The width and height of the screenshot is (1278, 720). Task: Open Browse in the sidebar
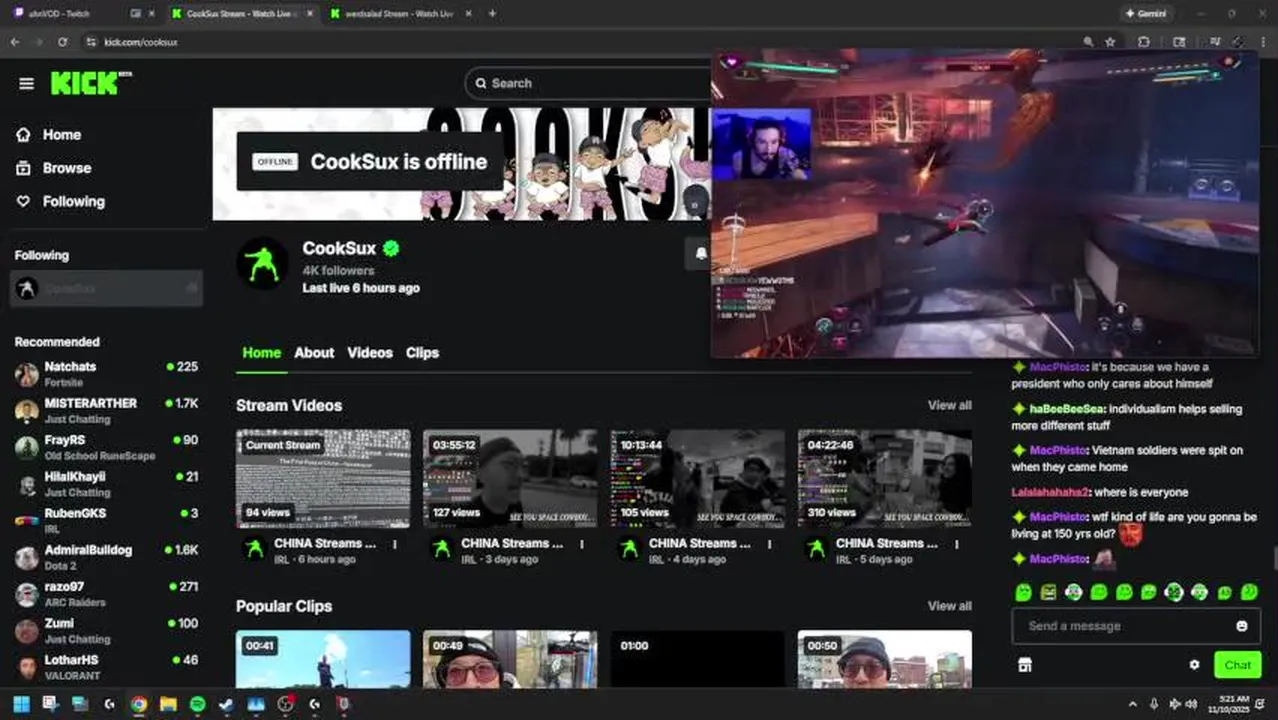tap(66, 168)
